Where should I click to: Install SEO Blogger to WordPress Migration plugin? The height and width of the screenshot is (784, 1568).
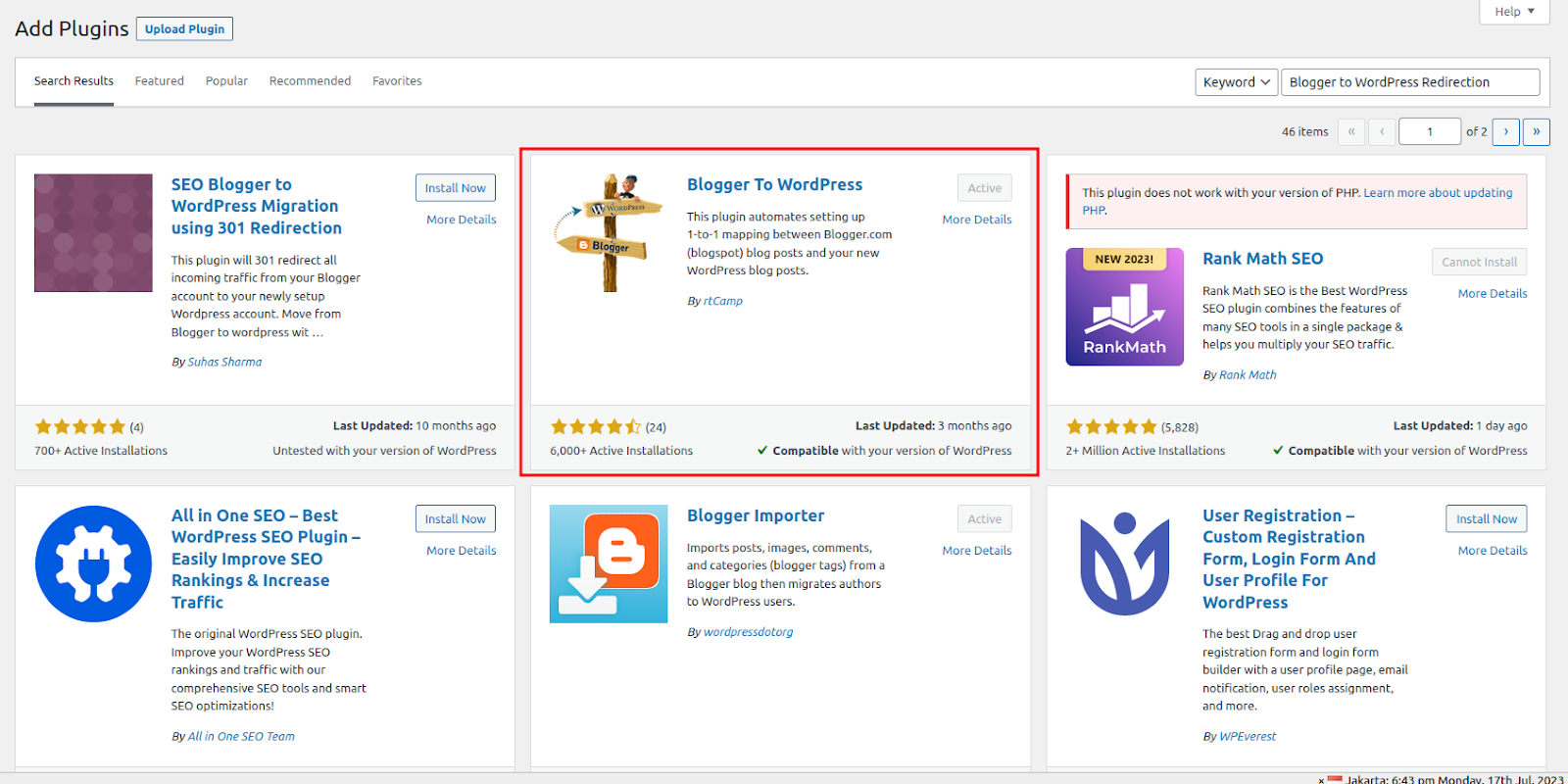[455, 188]
